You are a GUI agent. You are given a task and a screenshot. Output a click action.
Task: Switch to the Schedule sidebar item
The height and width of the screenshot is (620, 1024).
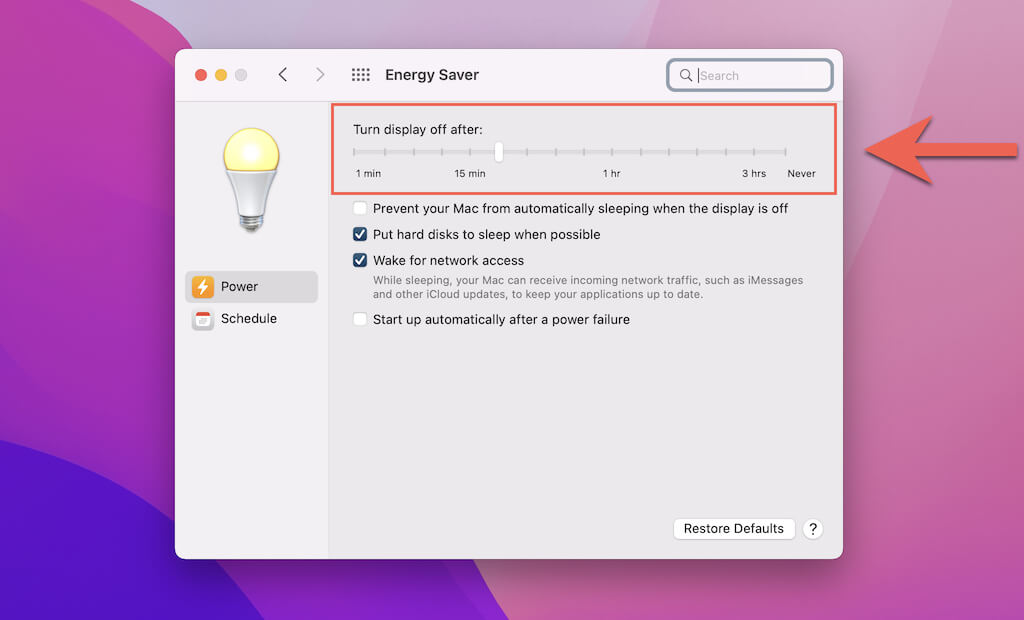pyautogui.click(x=251, y=319)
